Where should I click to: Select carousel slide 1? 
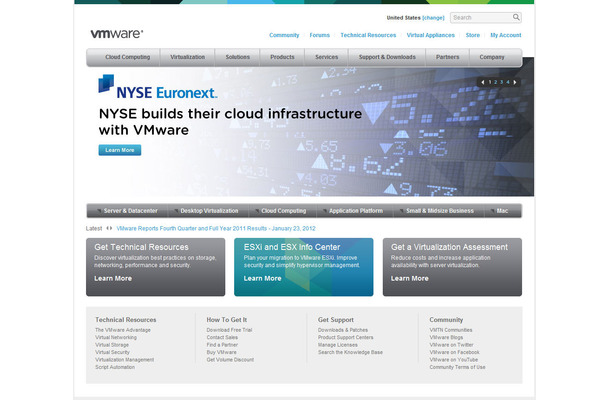(x=490, y=82)
